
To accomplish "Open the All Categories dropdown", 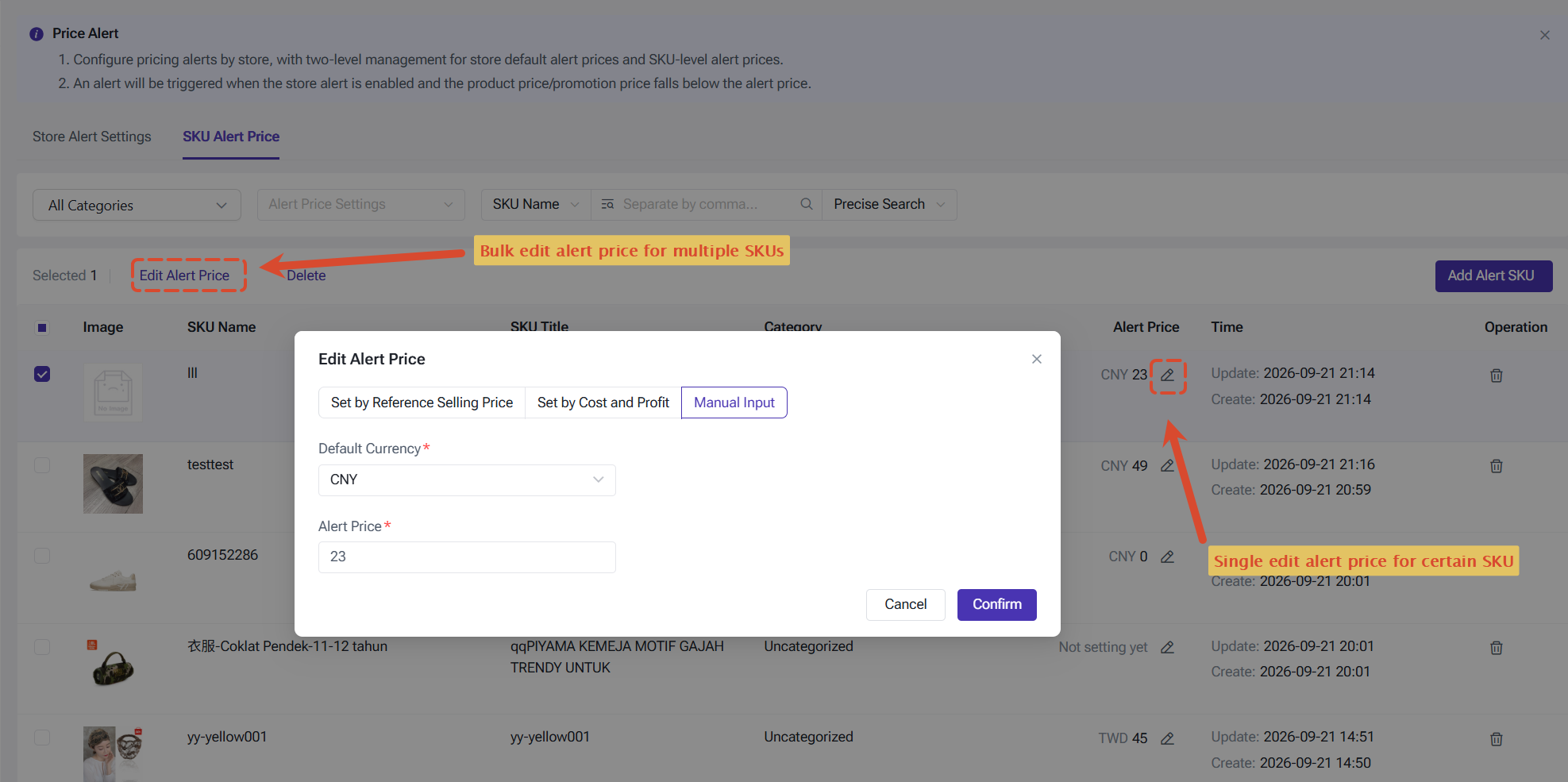I will (137, 205).
